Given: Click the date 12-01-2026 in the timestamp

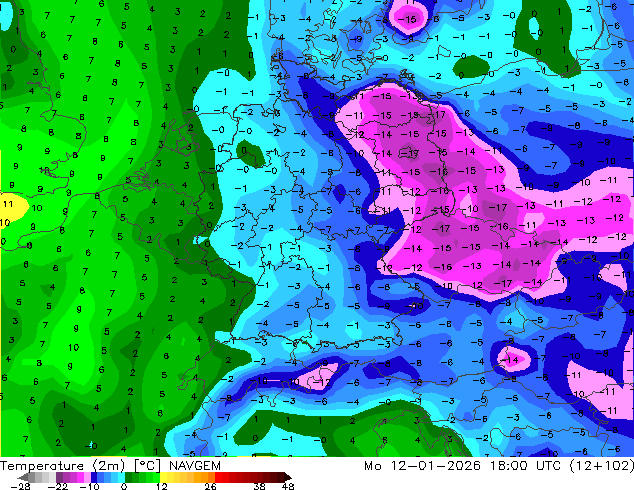Looking at the screenshot, I should pyautogui.click(x=436, y=466).
